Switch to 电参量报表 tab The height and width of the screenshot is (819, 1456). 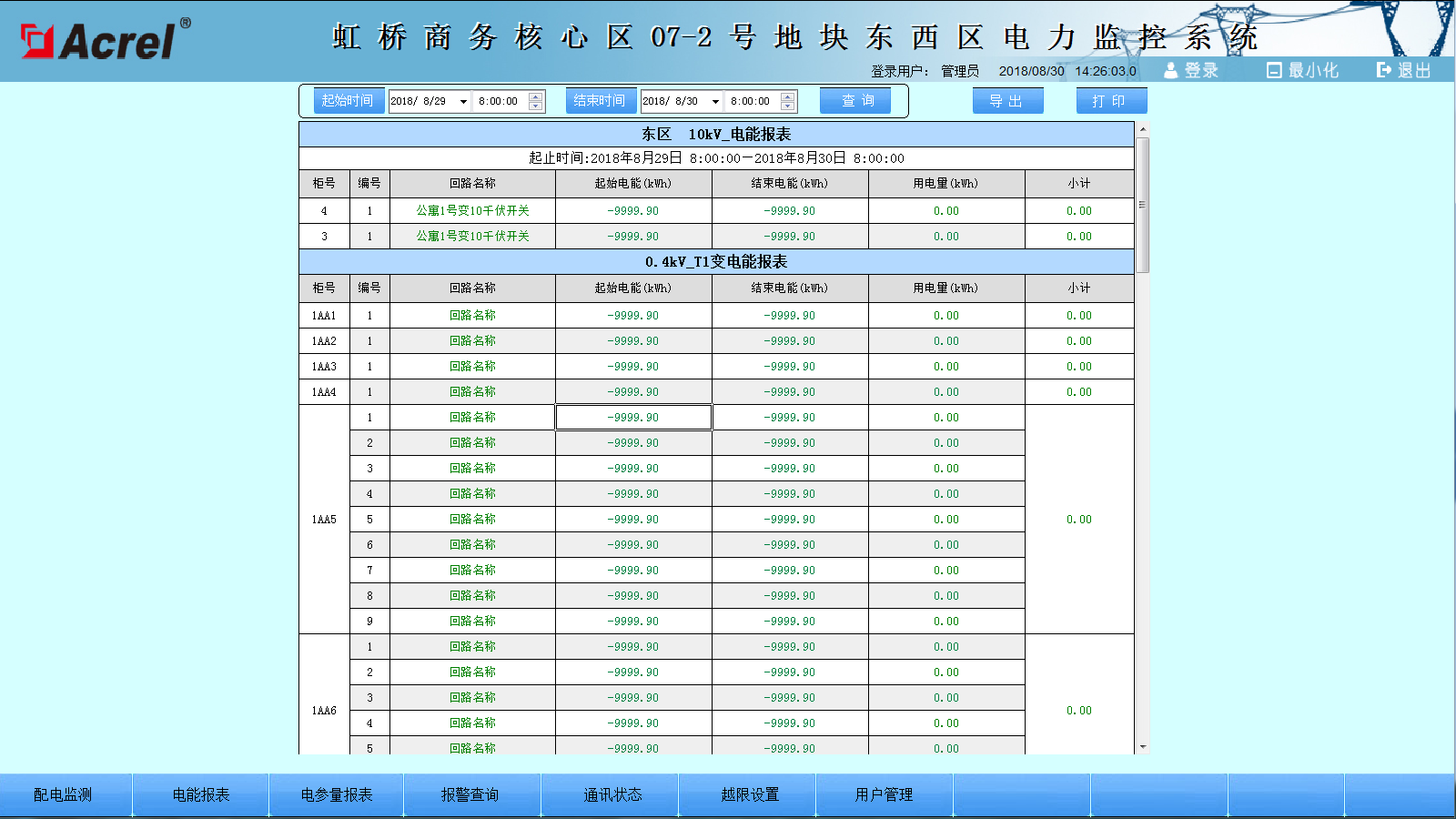pos(337,794)
